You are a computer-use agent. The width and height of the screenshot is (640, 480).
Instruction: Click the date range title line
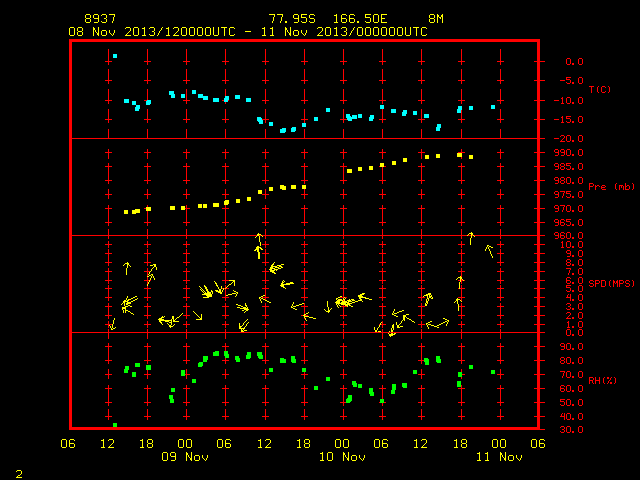[x=248, y=32]
